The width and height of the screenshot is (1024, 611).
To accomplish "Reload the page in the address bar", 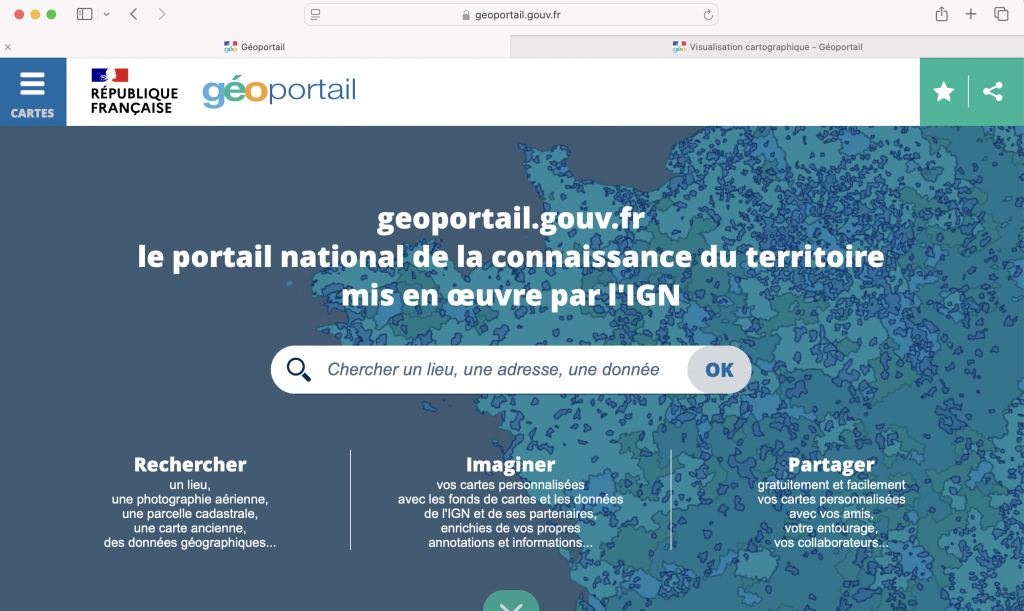I will point(708,15).
